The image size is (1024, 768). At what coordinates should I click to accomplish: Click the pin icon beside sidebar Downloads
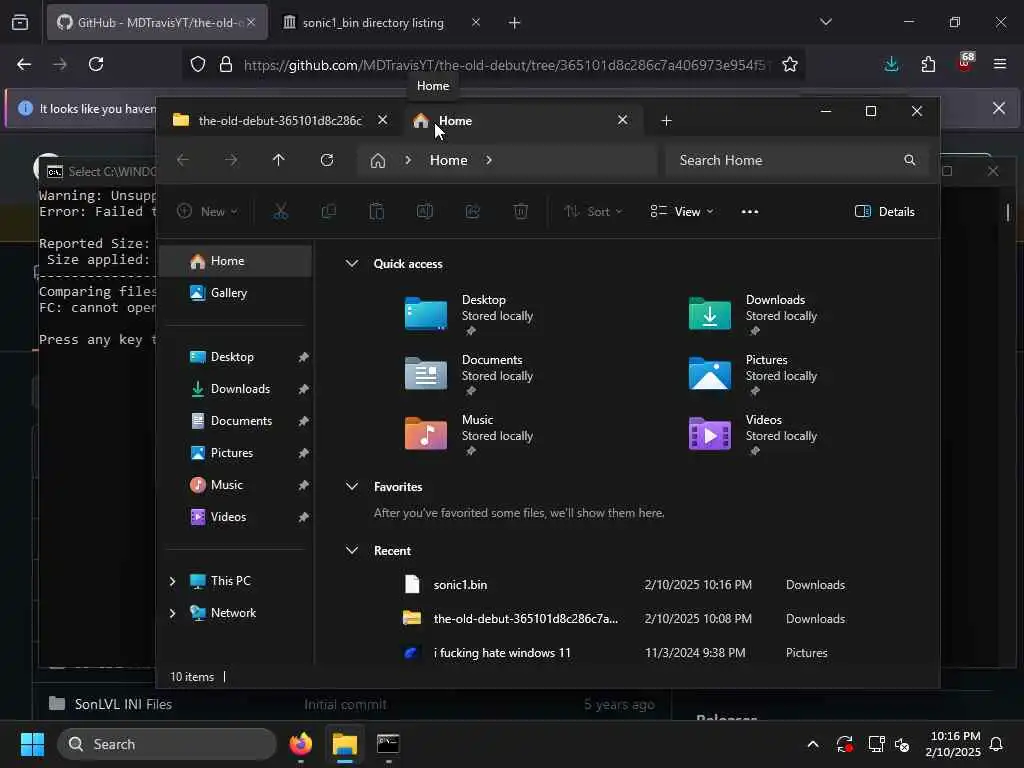(303, 389)
